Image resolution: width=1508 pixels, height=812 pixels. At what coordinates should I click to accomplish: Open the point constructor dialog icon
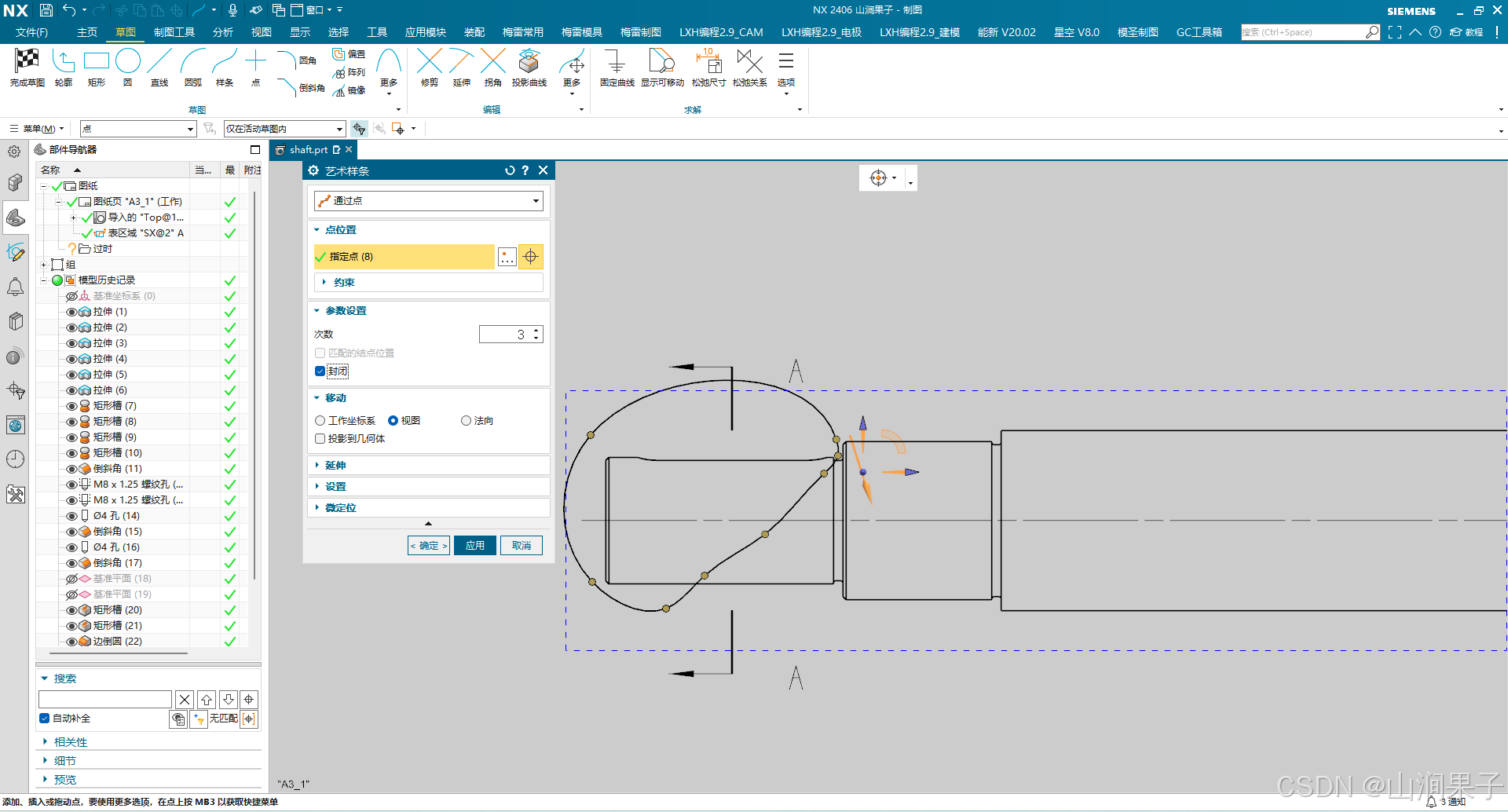tap(507, 257)
